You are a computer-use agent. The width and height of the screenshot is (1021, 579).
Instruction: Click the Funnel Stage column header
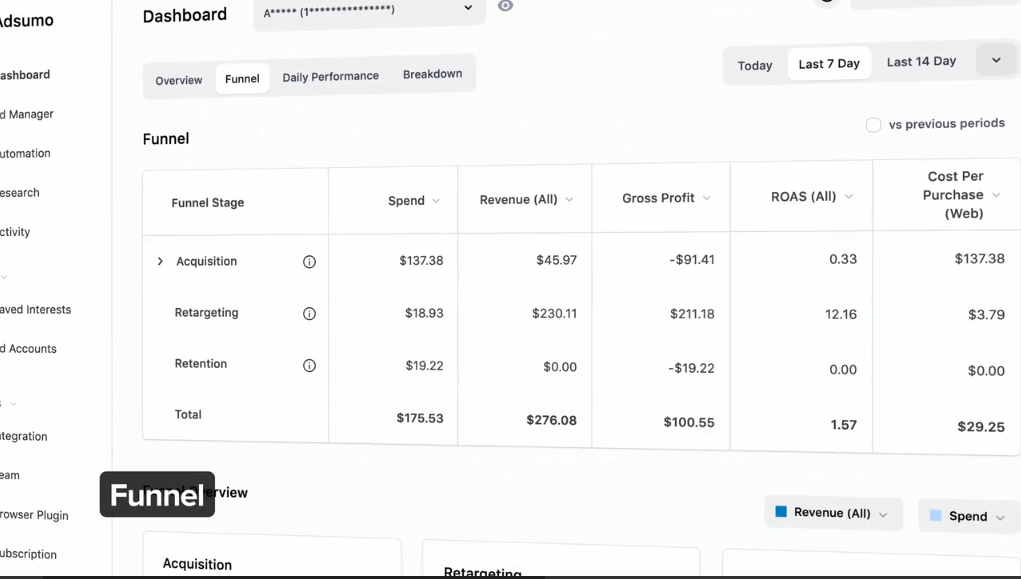[208, 203]
